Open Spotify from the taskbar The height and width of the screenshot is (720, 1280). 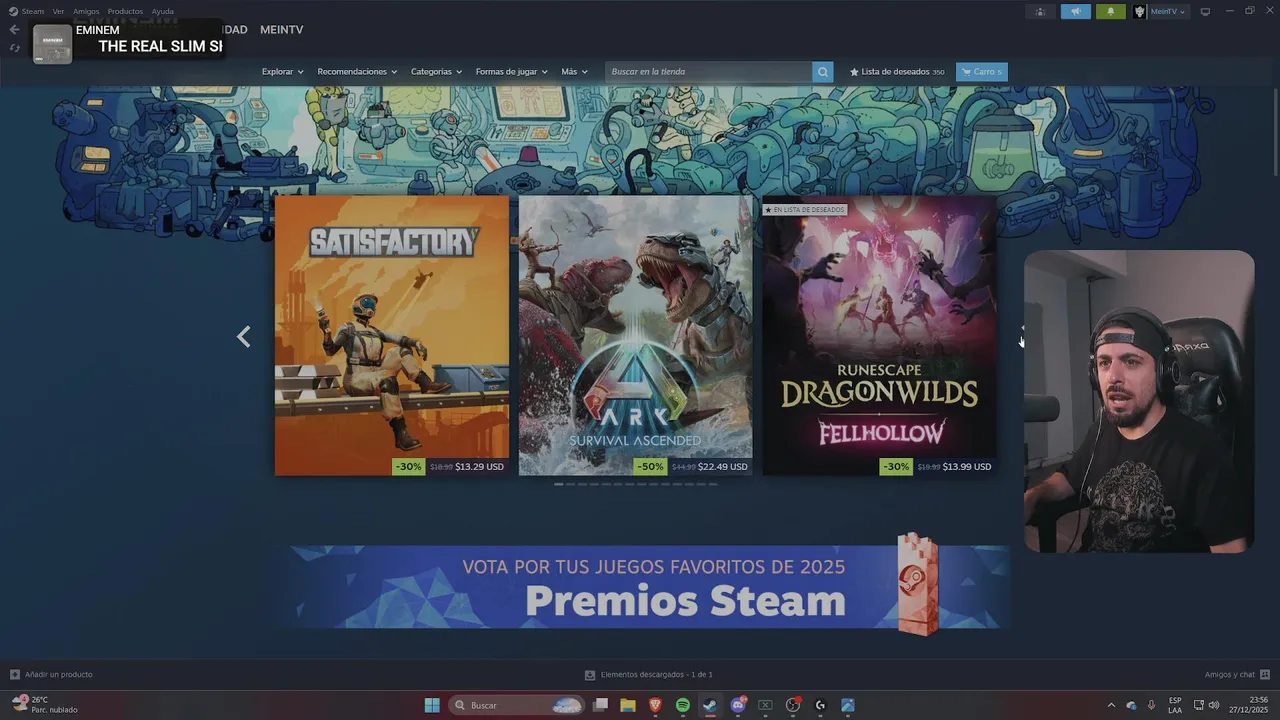683,705
